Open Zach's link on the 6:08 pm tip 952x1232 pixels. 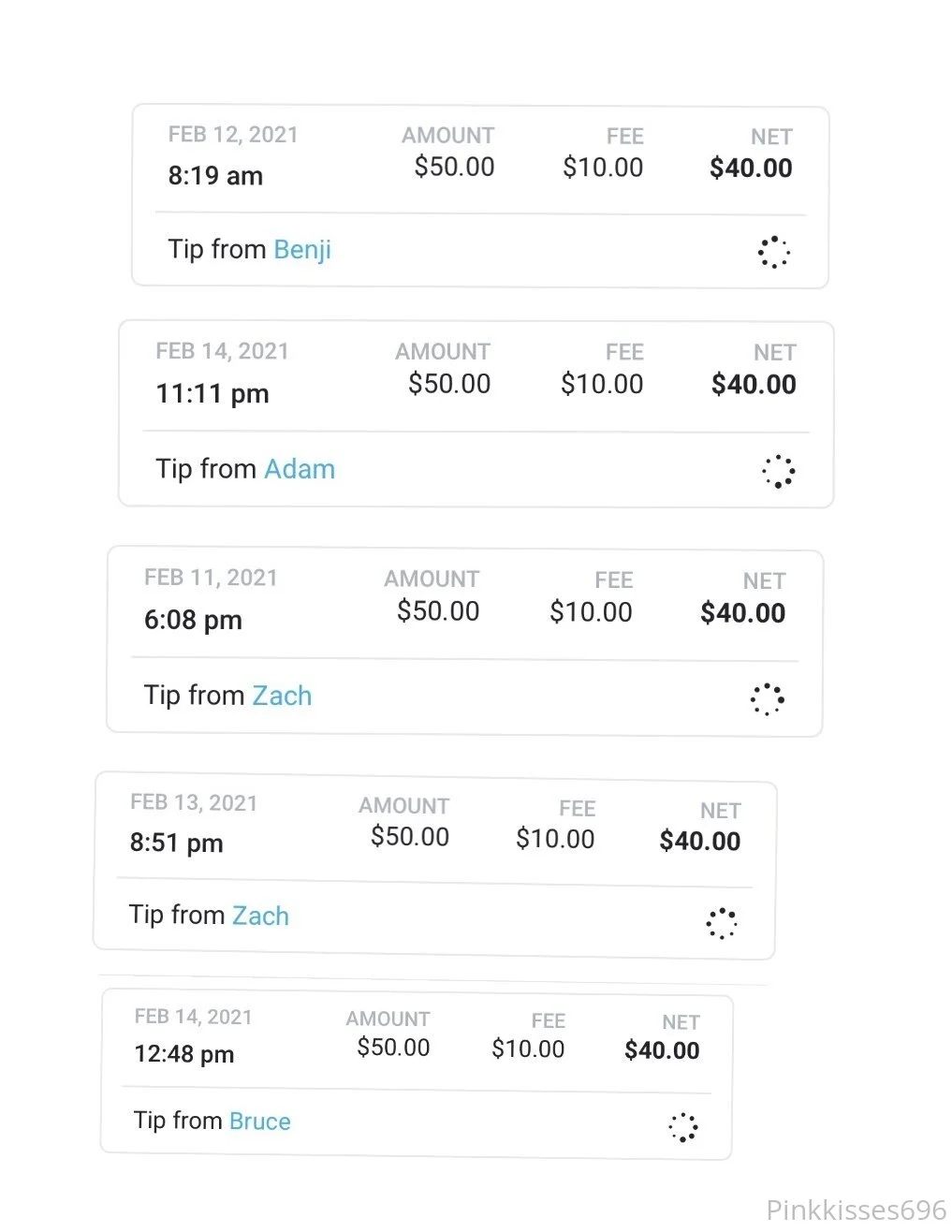281,696
